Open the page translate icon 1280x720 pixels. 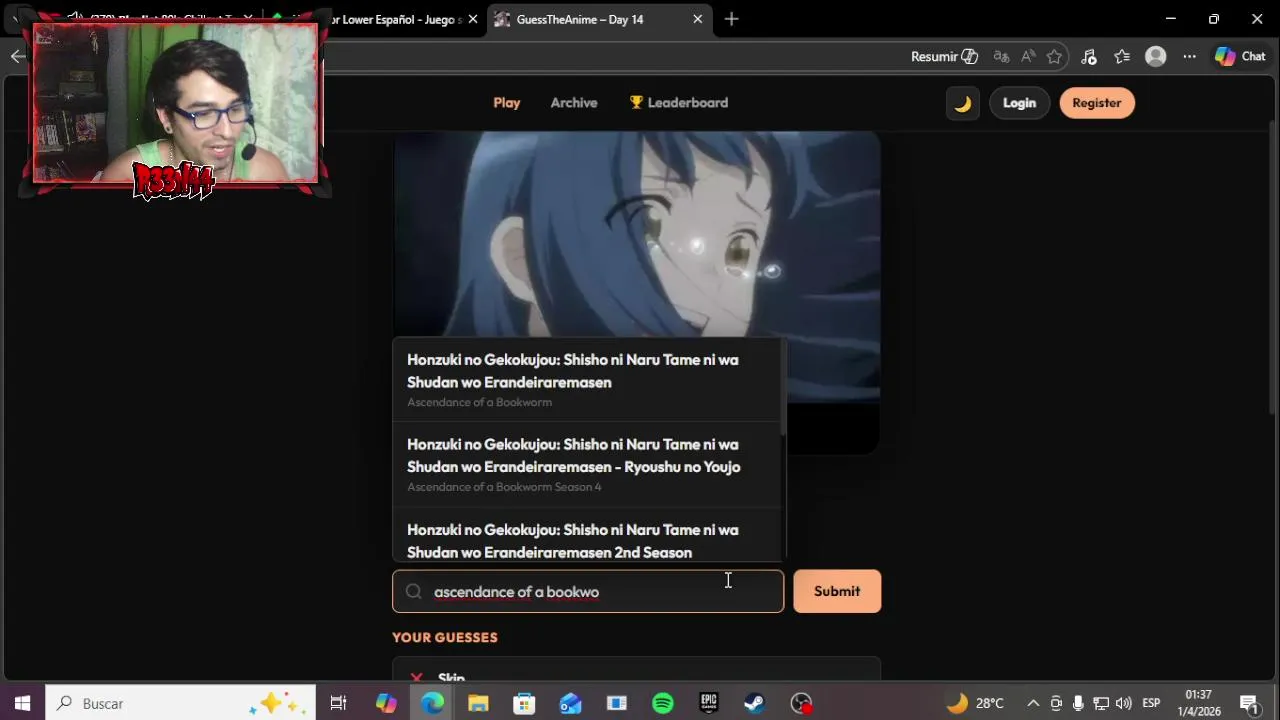click(1001, 57)
